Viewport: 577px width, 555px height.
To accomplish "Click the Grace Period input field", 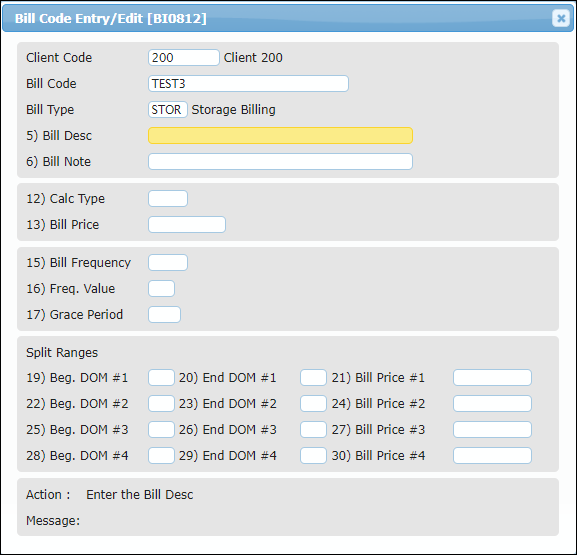I will (x=164, y=315).
